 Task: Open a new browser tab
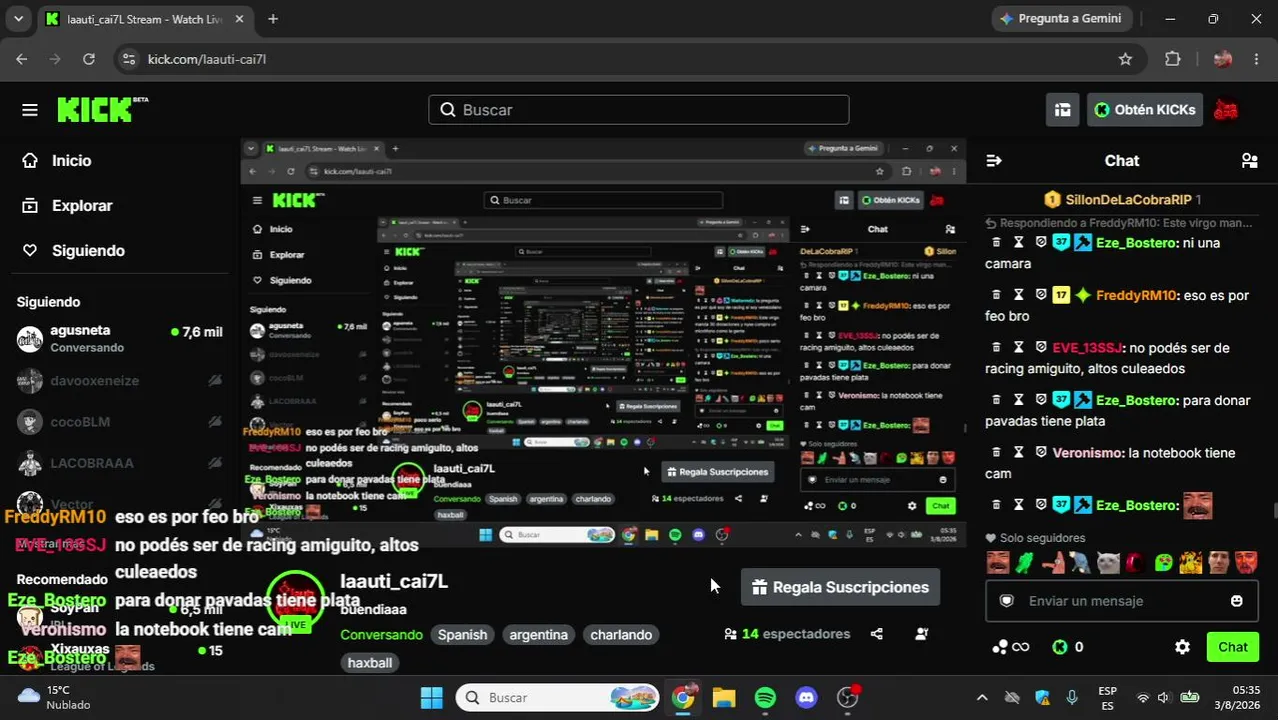[273, 19]
